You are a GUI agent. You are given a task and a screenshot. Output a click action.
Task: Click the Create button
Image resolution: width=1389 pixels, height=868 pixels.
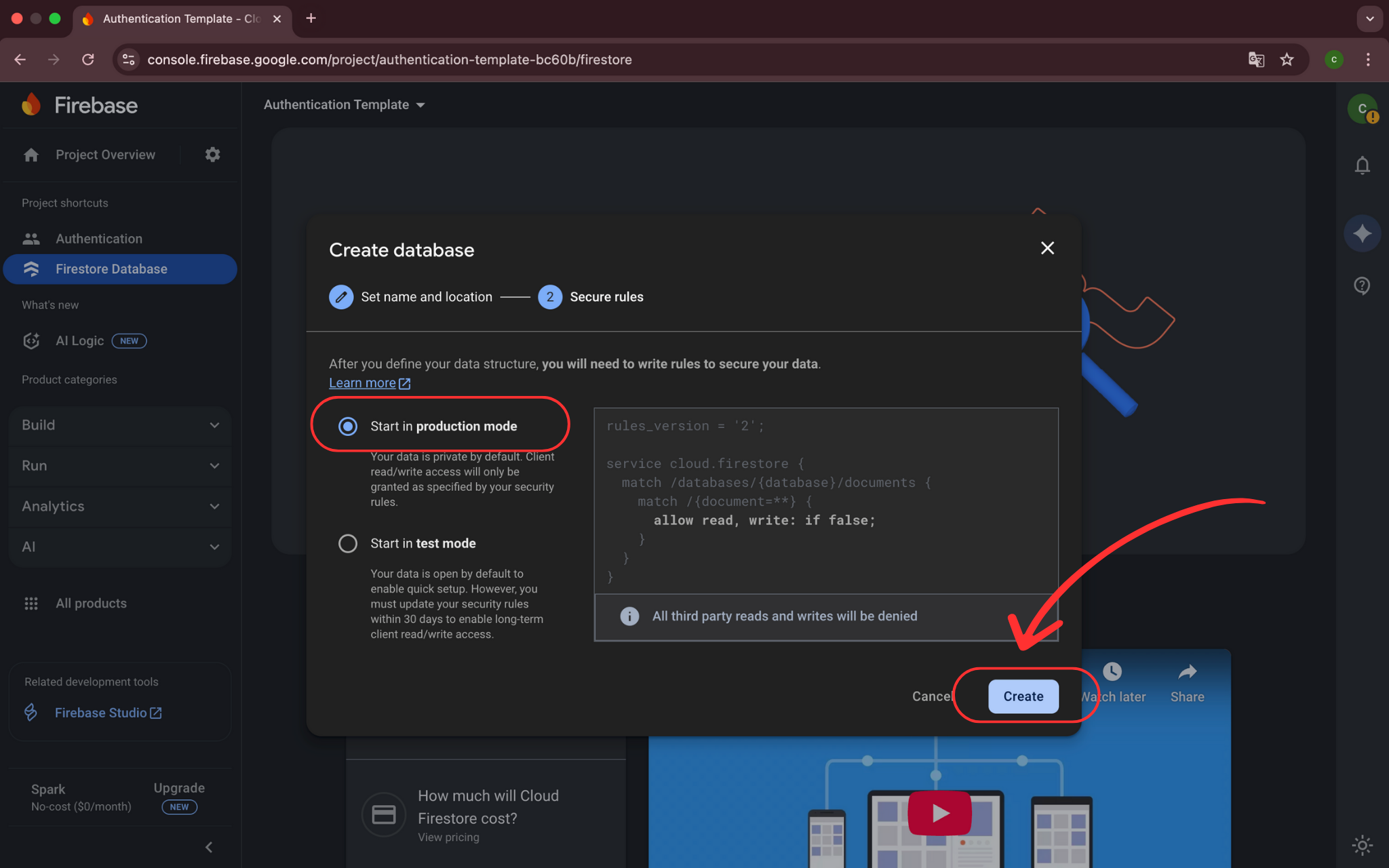click(1023, 696)
